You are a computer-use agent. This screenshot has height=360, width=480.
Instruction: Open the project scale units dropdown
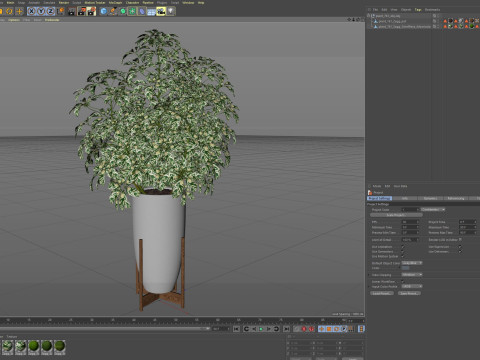(433, 209)
